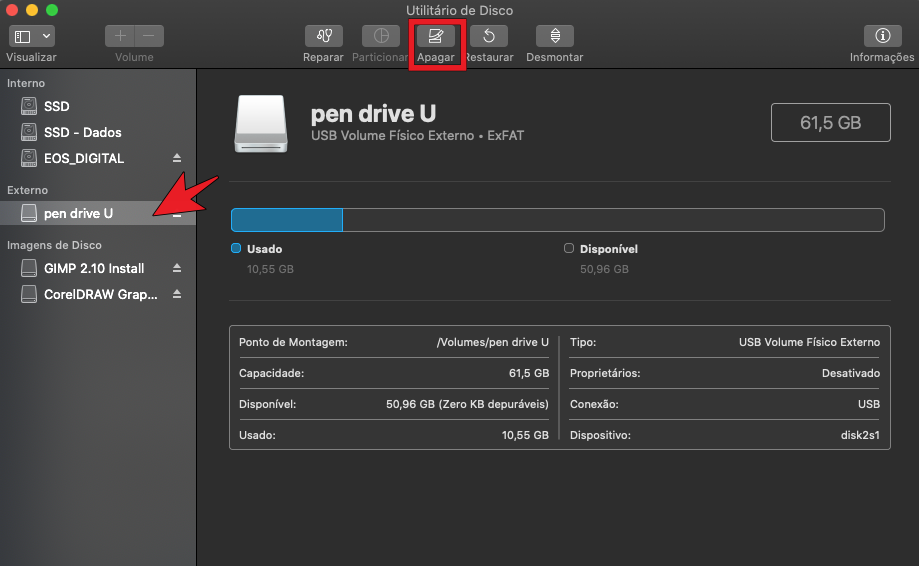Eject the EOS_DIGITAL volume

pos(177,158)
